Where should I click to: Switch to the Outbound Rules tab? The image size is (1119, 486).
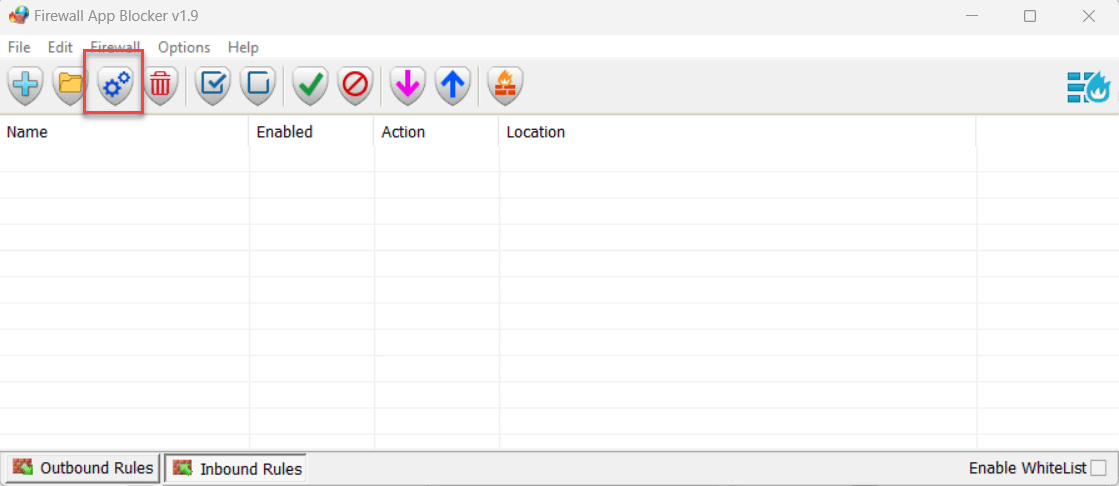coord(83,468)
